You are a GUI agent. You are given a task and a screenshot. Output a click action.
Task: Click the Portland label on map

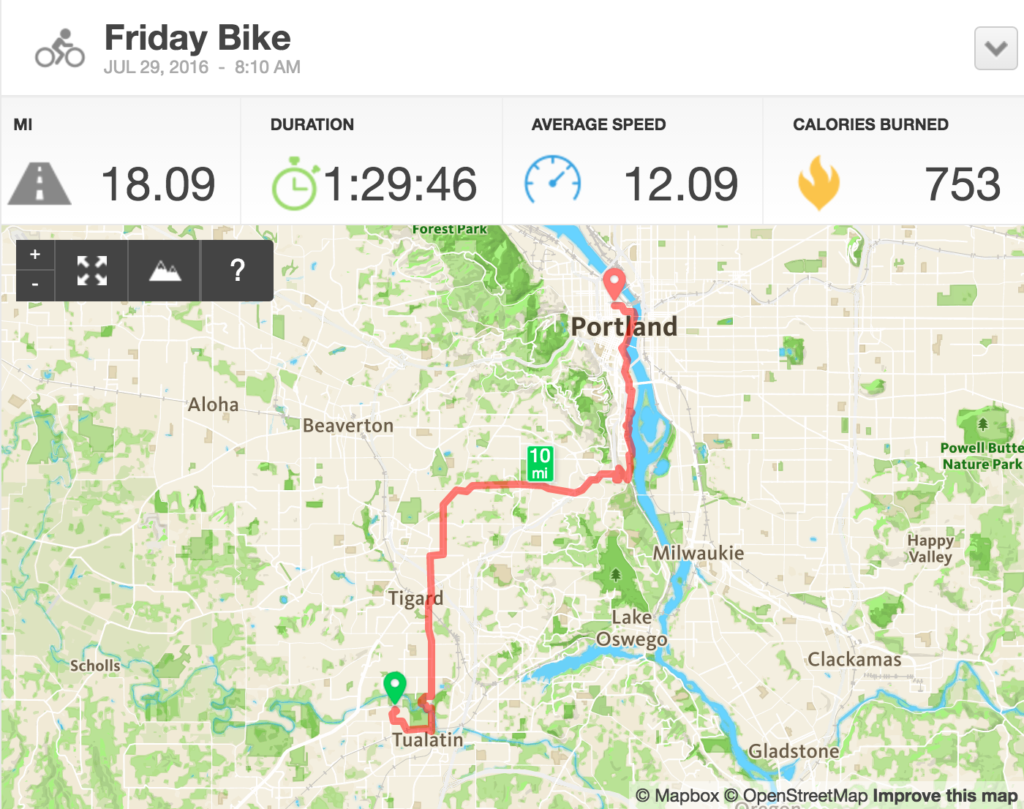pos(624,327)
